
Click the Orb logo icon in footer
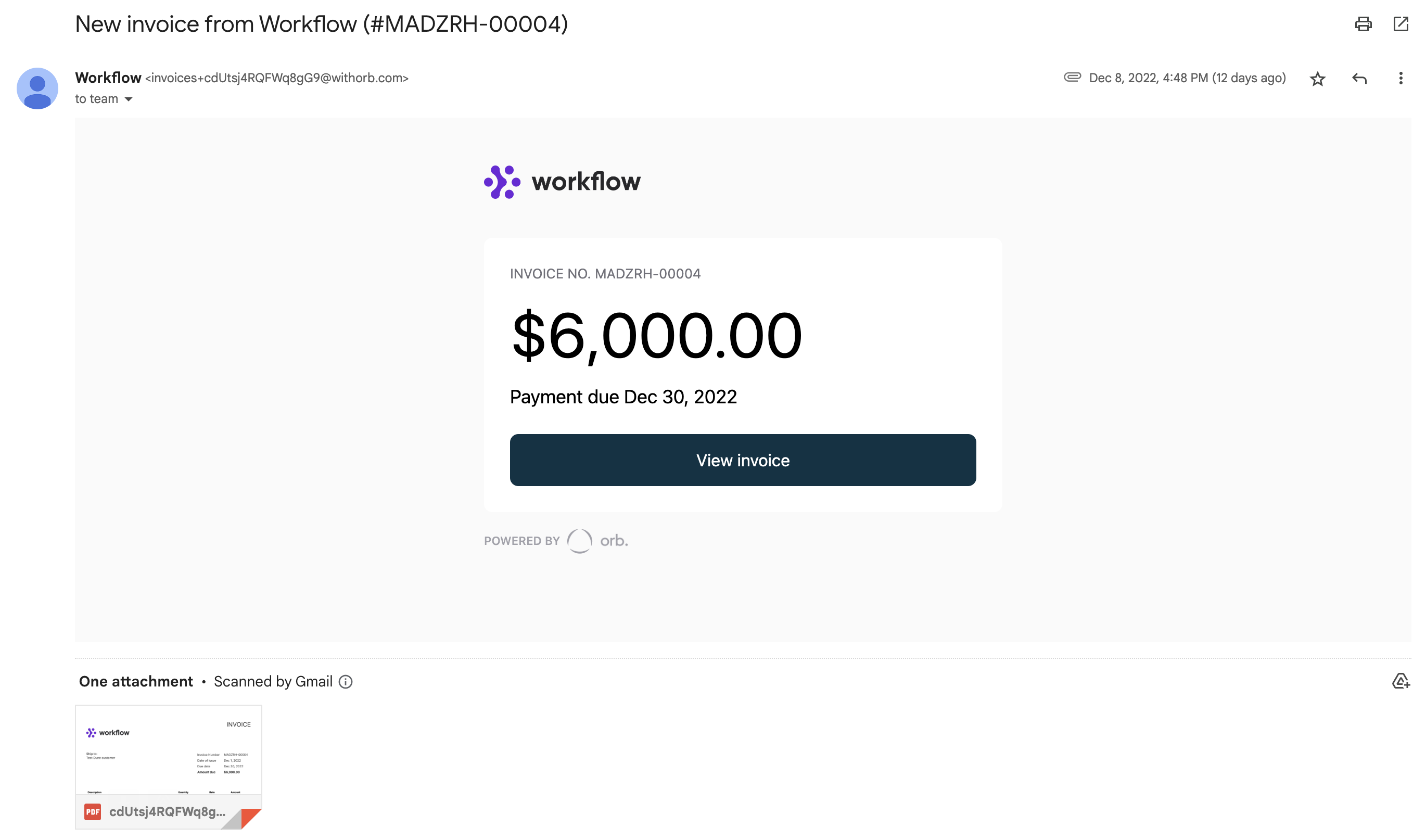click(580, 540)
